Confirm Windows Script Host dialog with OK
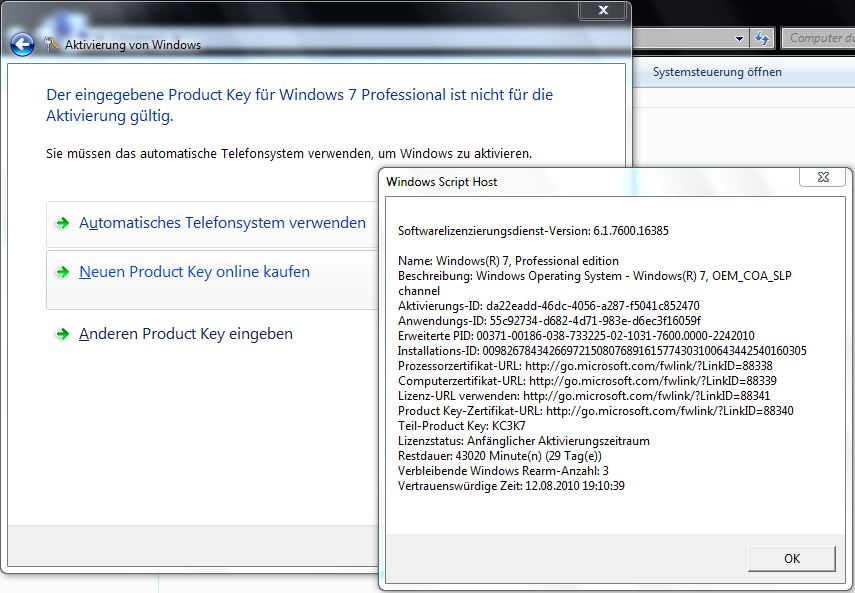Screen dimensions: 855x593 (x=792, y=559)
